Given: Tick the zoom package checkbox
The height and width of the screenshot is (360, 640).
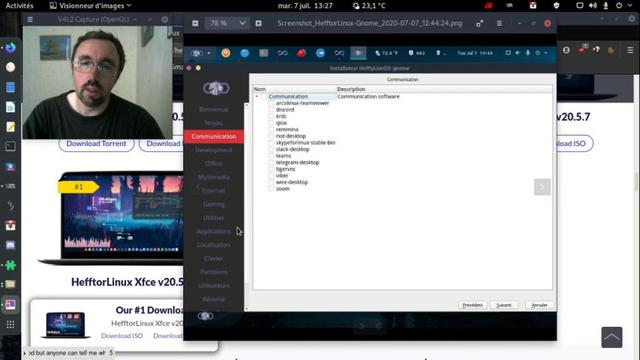Looking at the screenshot, I should 271,189.
